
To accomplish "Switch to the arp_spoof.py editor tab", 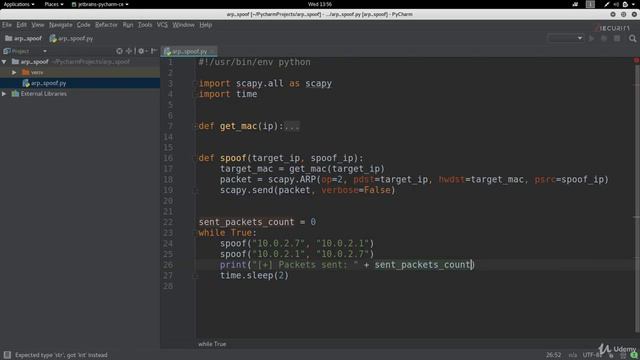I will (x=189, y=51).
